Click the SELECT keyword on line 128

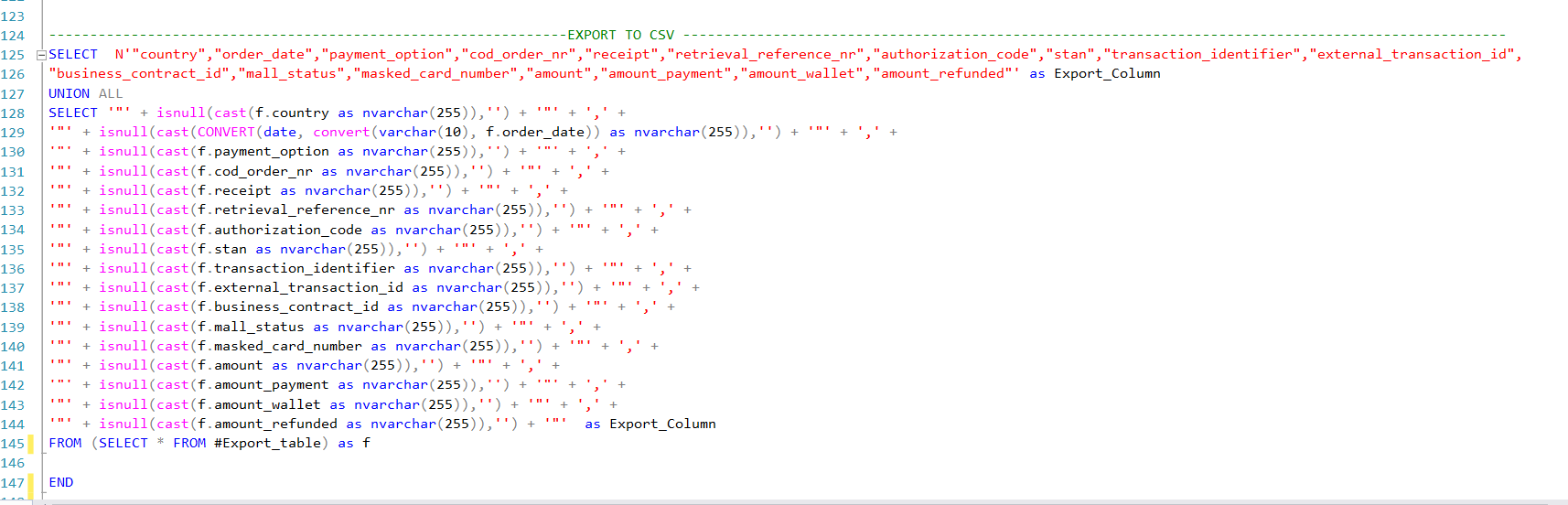coord(73,113)
